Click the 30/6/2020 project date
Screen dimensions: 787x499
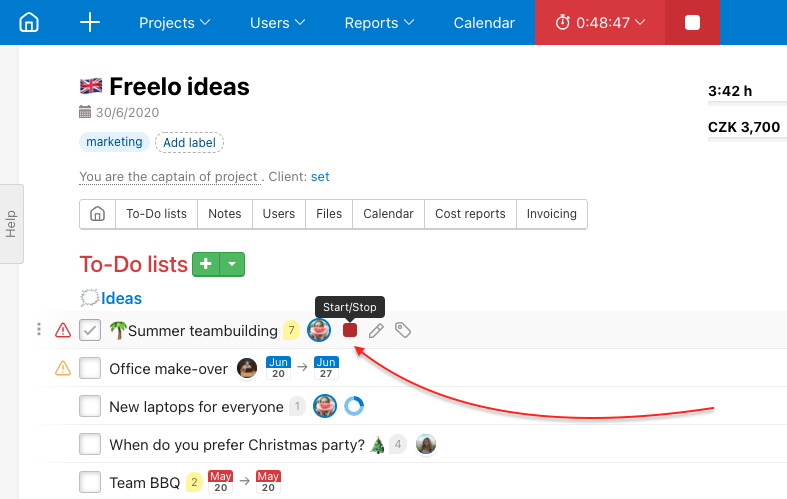point(127,112)
